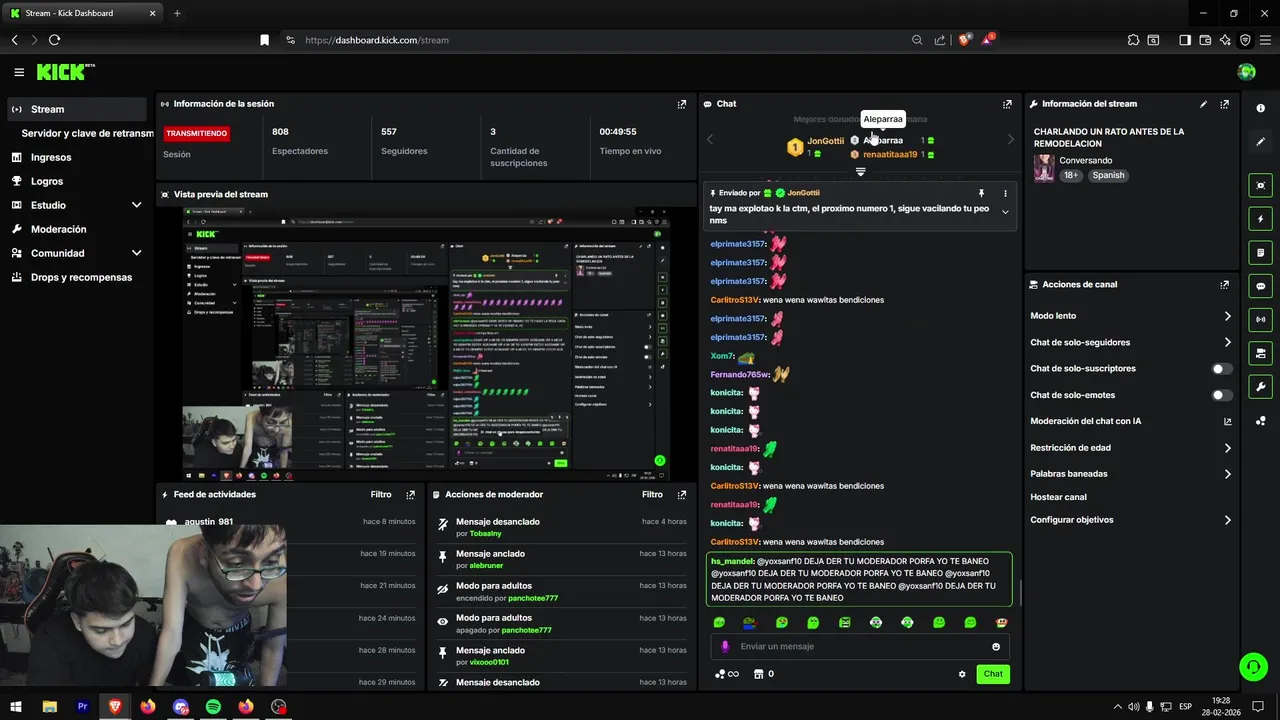The image size is (1280, 720).
Task: Click the shop icon with count 0
Action: (x=764, y=674)
